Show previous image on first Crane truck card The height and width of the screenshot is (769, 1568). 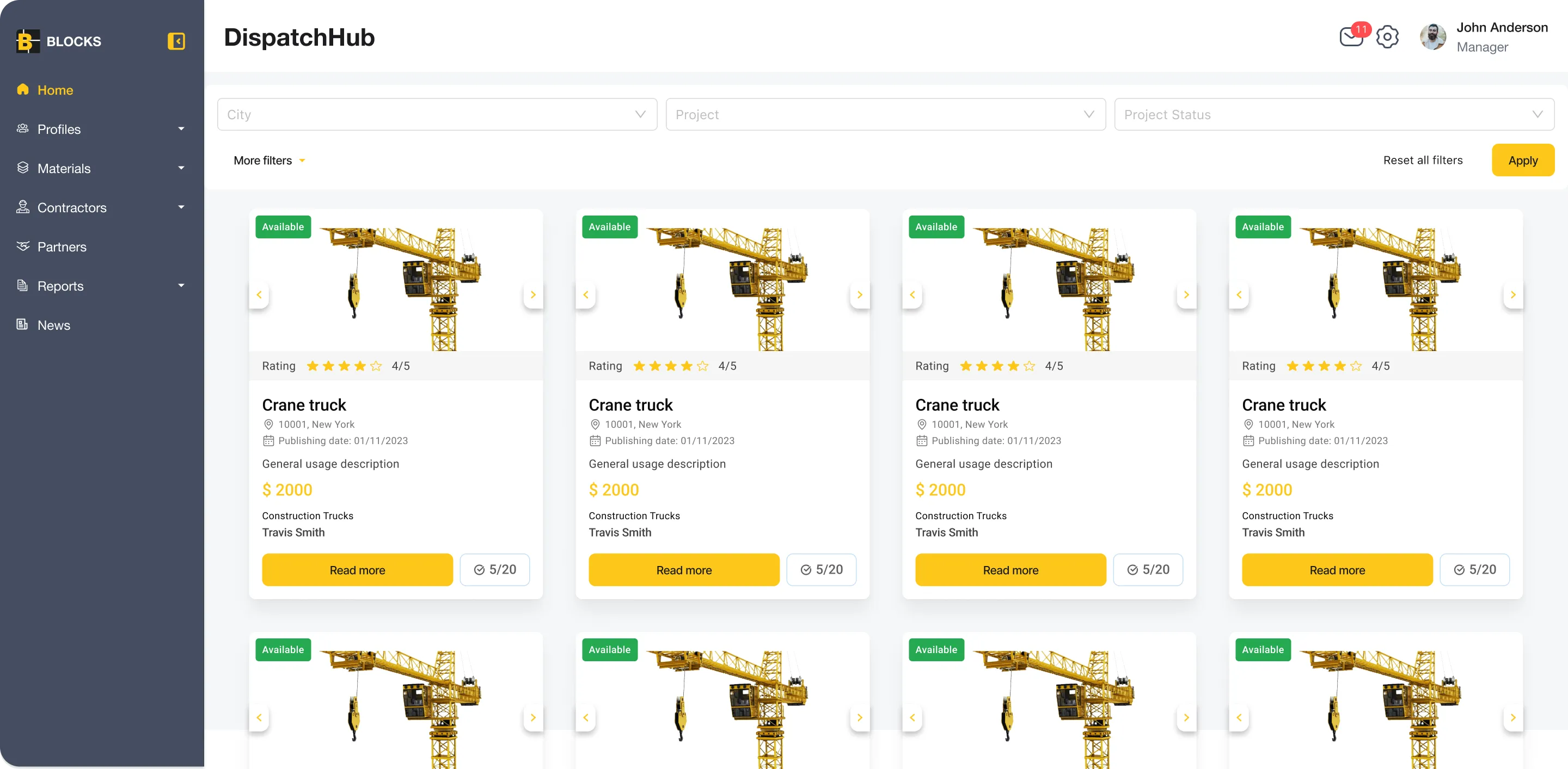pos(259,294)
